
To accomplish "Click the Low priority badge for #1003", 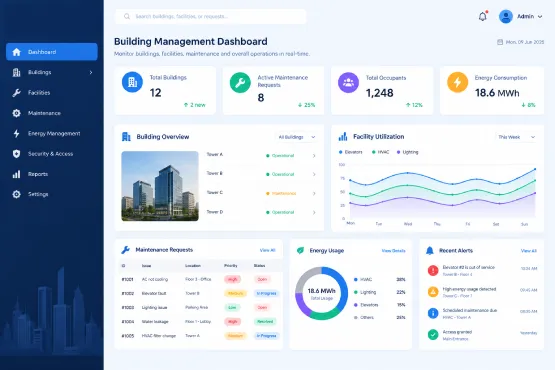I will (232, 307).
